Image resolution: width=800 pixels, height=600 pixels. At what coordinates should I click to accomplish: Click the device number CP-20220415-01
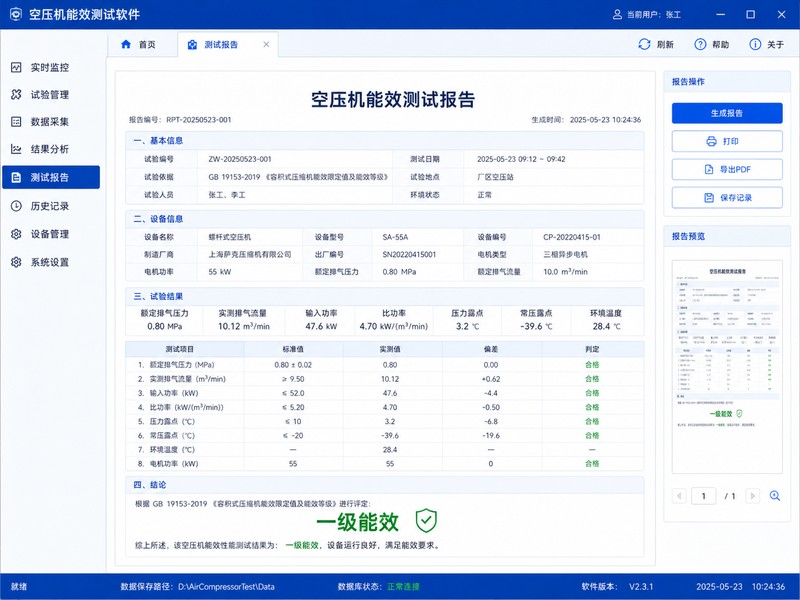tap(572, 237)
